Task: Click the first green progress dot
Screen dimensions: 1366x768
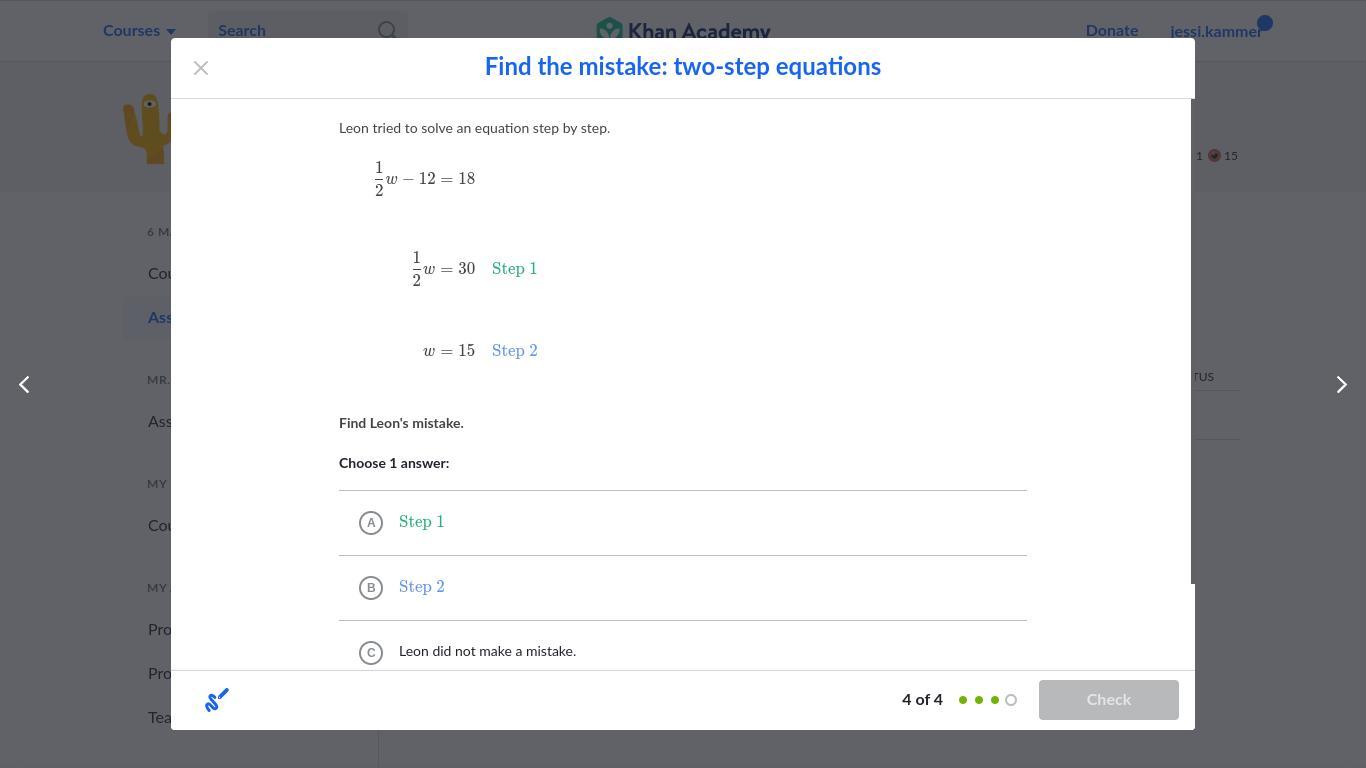Action: (963, 700)
